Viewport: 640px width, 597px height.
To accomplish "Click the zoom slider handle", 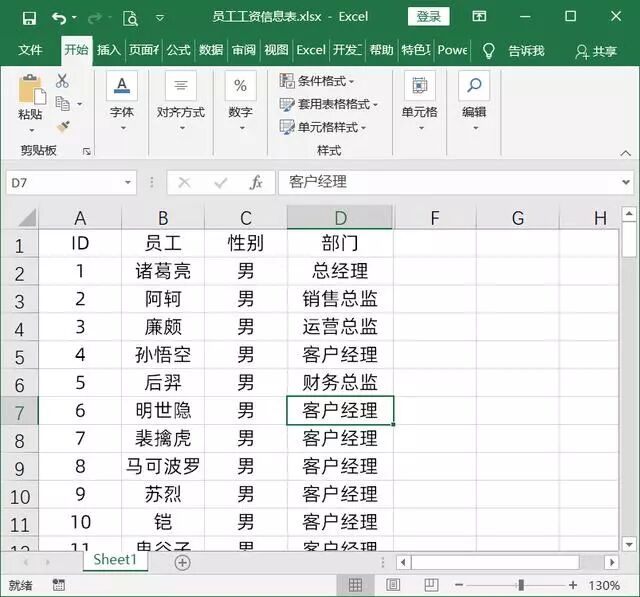I will (x=521, y=585).
